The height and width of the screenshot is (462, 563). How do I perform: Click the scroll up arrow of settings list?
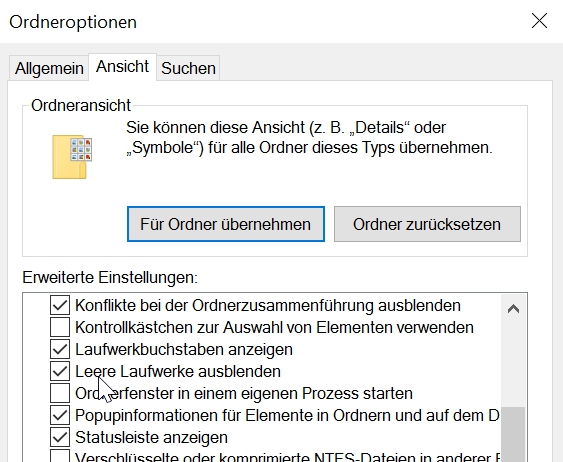pos(513,309)
